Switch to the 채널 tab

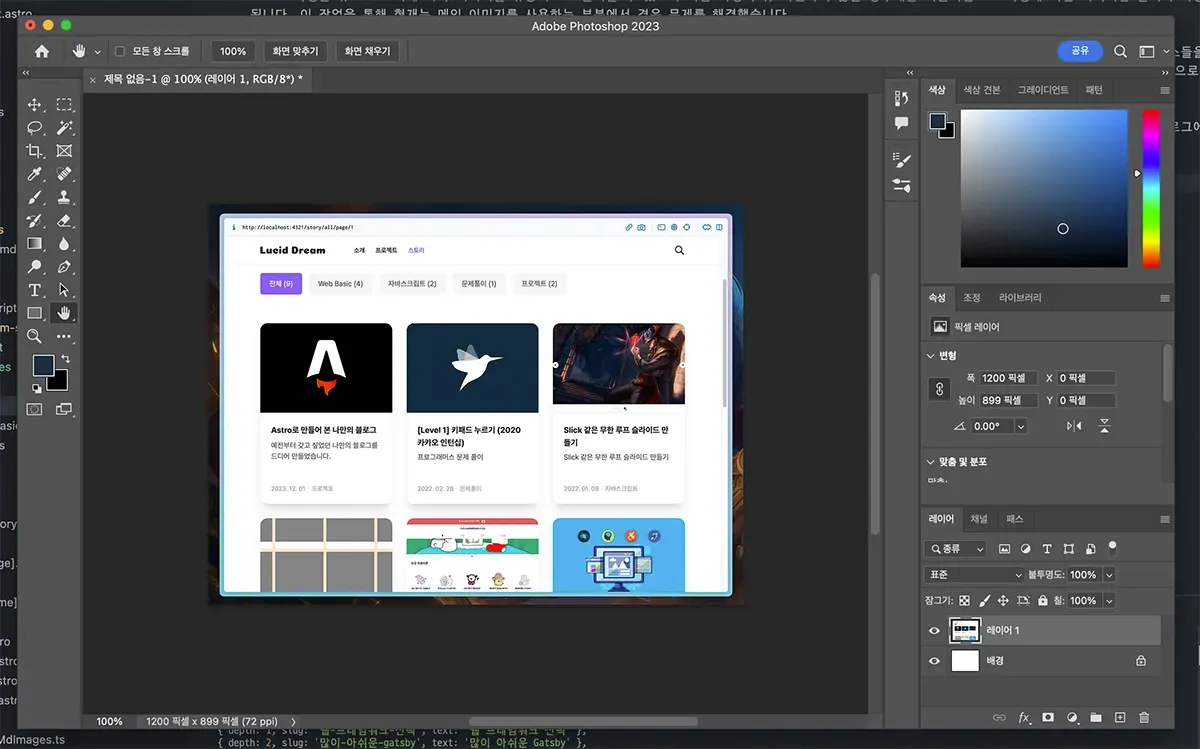point(979,519)
